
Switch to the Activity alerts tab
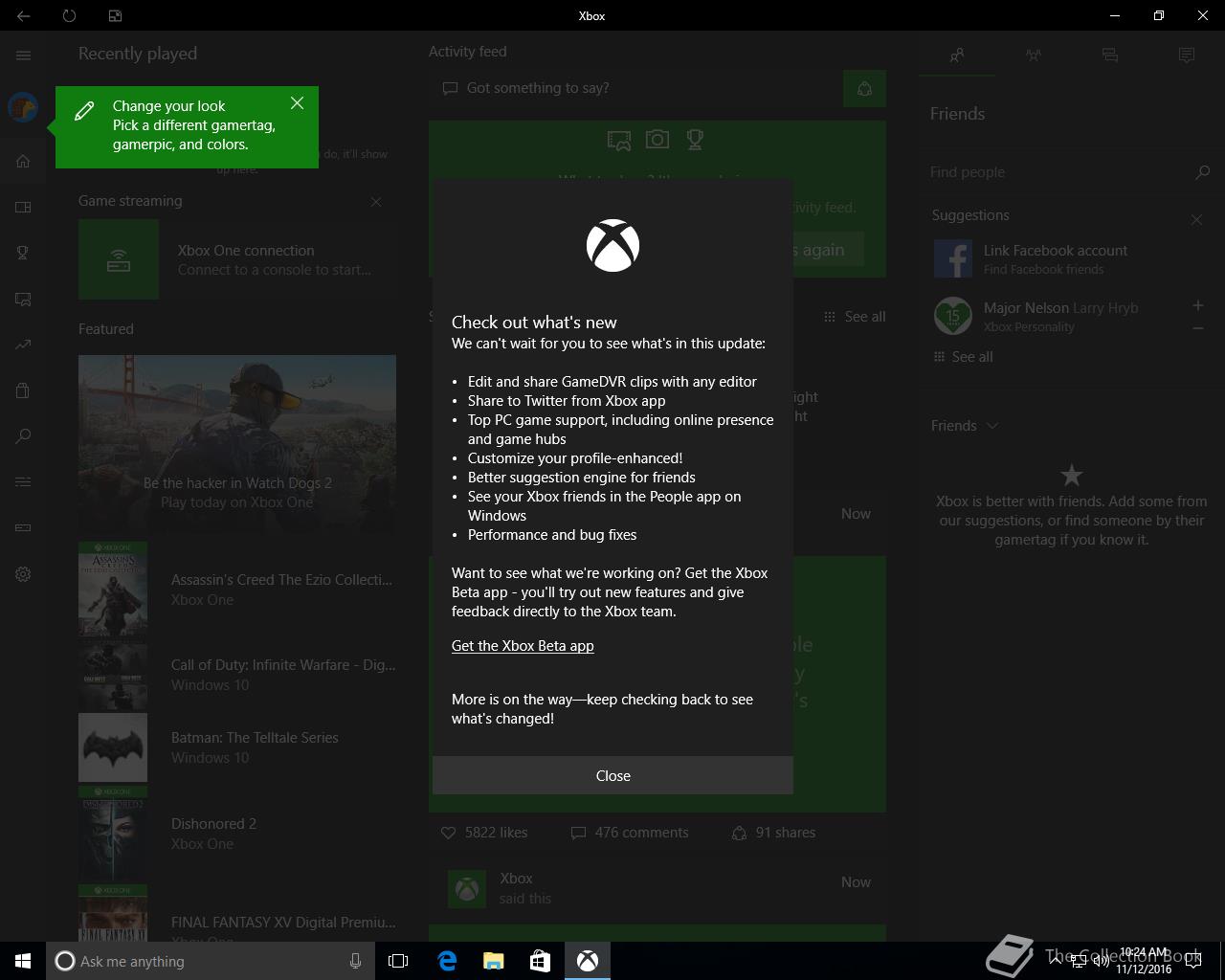(x=1187, y=56)
